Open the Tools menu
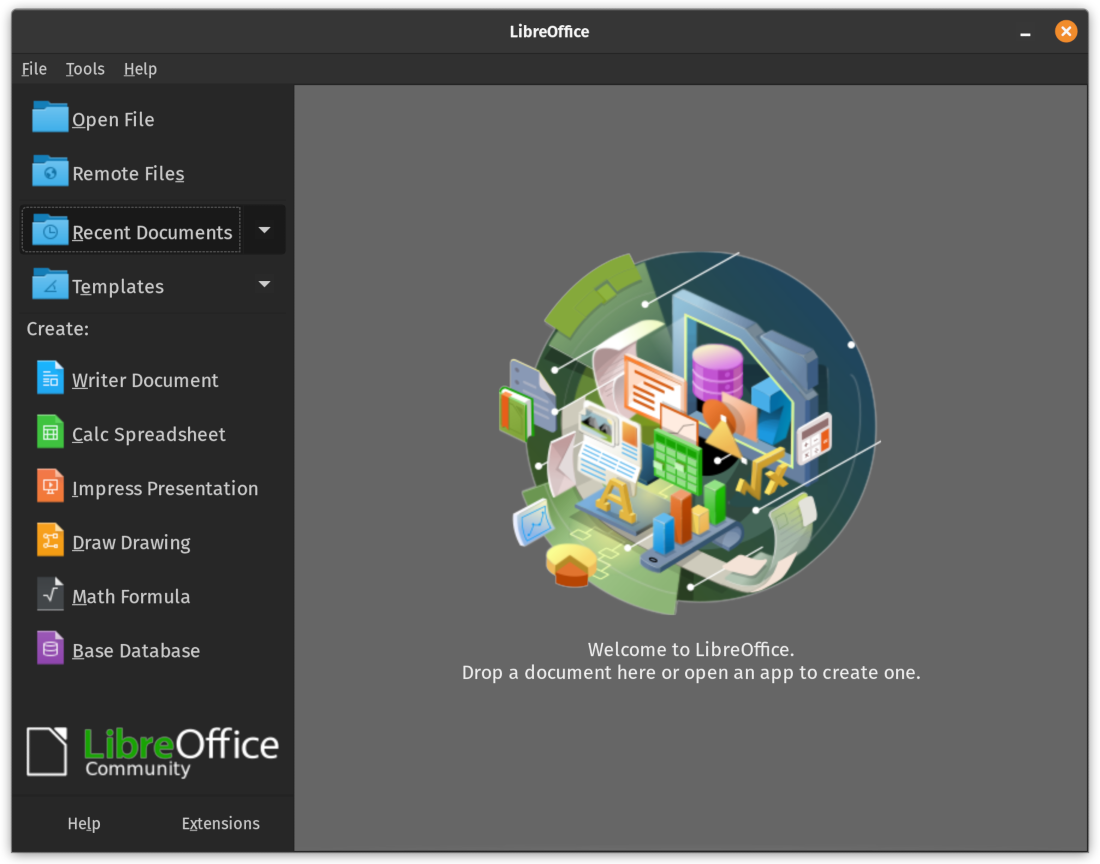The height and width of the screenshot is (864, 1100). coord(84,68)
